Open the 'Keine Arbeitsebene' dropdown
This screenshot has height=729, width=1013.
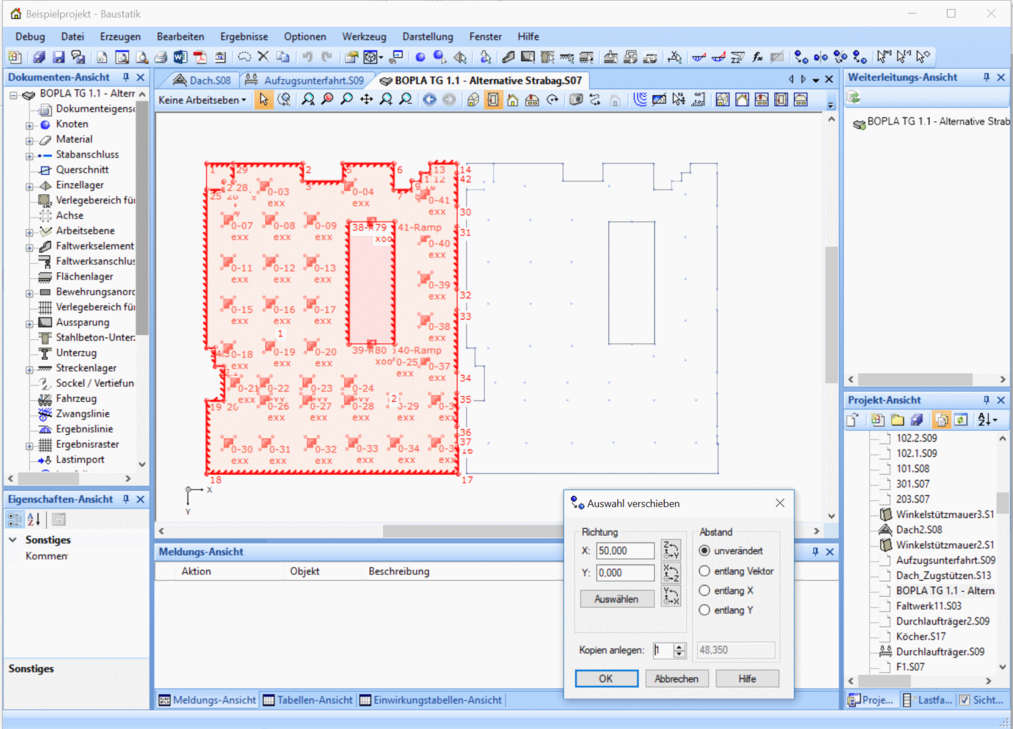(203, 100)
